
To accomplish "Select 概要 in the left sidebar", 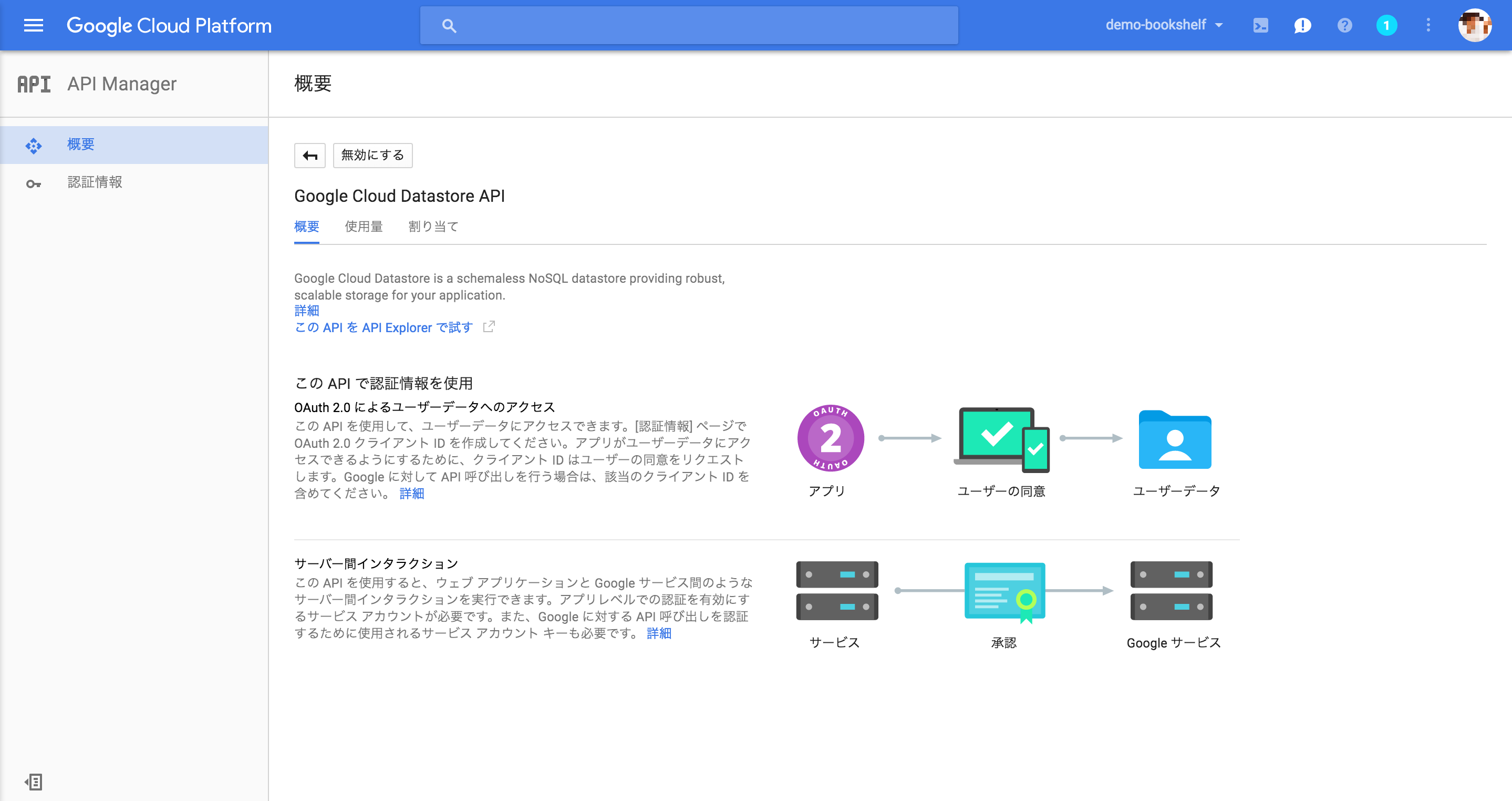I will 80,145.
